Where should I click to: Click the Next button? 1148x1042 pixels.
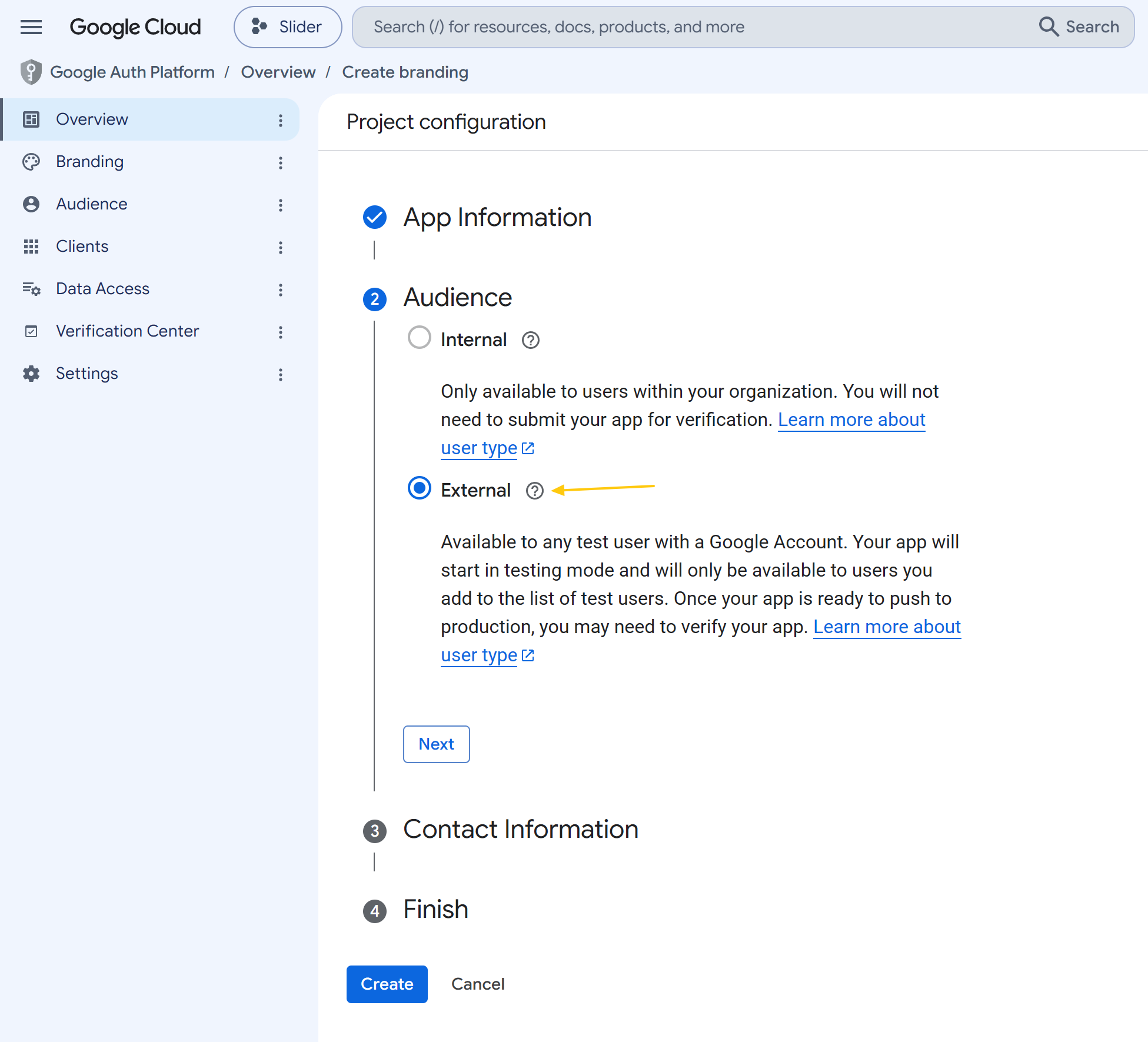pyautogui.click(x=437, y=744)
